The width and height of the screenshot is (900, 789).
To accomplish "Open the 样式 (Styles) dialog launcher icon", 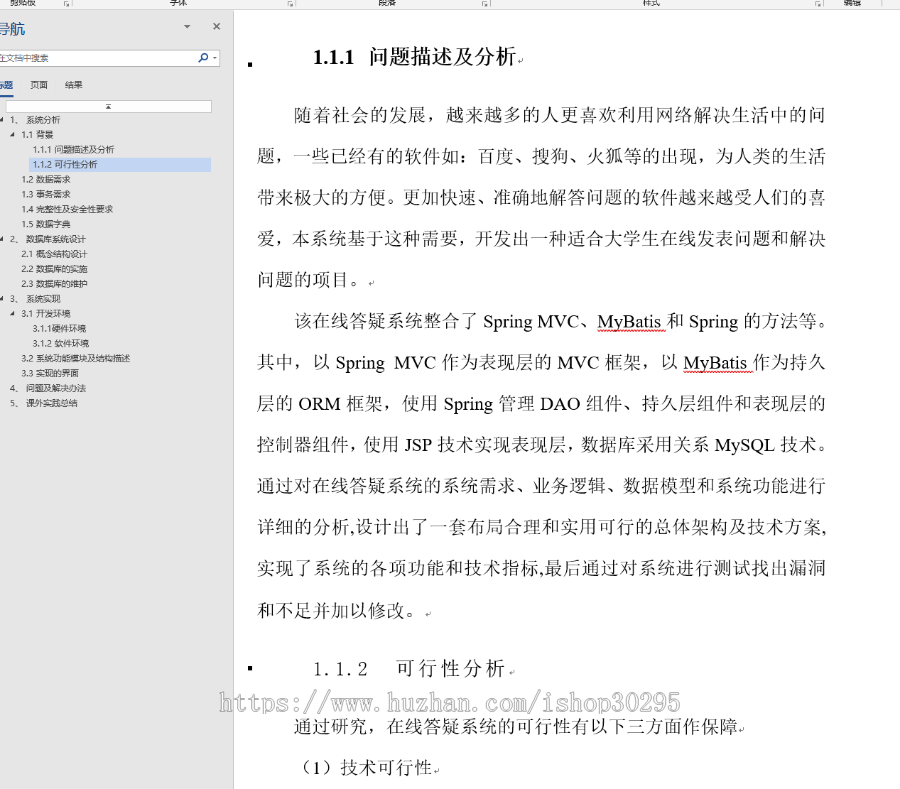I will tap(820, 5).
